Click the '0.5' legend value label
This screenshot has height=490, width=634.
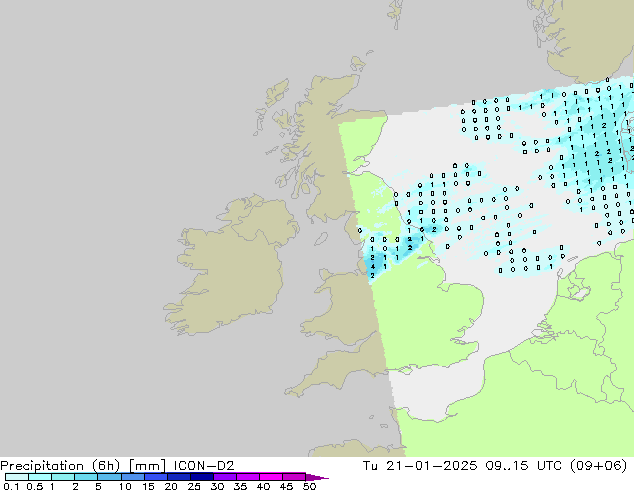coord(34,486)
